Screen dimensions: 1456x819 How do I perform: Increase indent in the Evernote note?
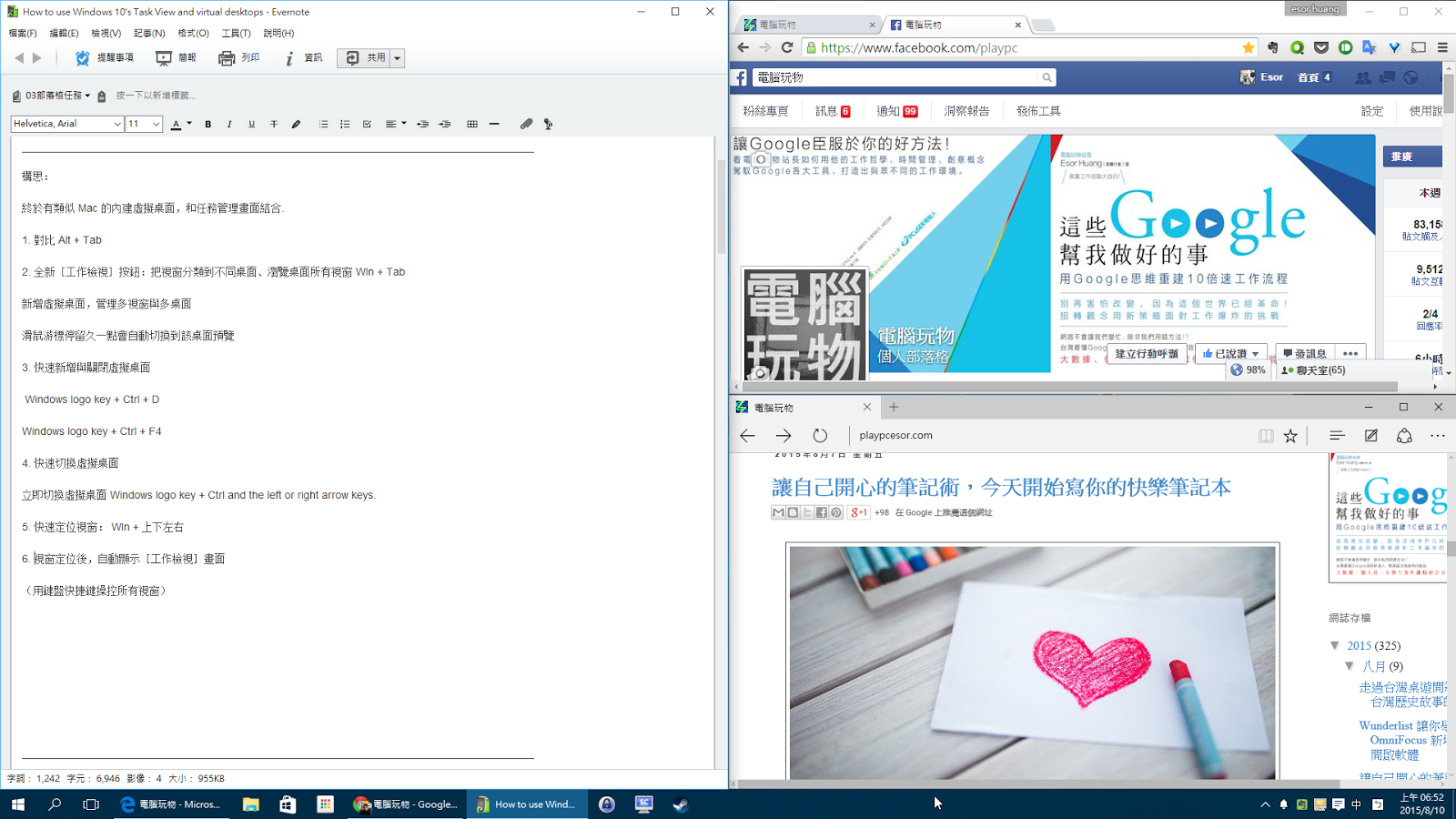tap(444, 124)
